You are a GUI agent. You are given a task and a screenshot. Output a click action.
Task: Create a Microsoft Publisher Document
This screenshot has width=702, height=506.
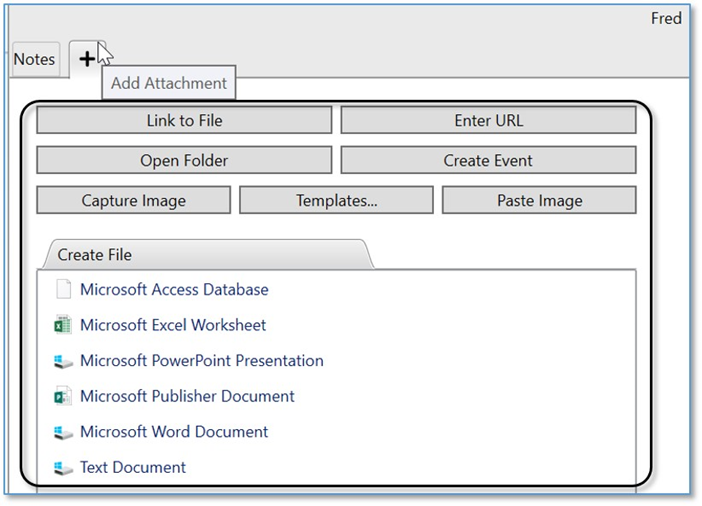click(x=187, y=396)
